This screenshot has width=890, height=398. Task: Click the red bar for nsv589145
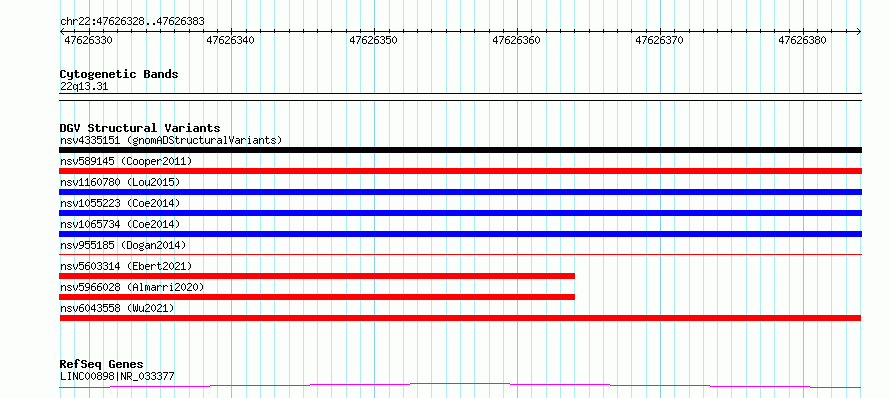[460, 171]
